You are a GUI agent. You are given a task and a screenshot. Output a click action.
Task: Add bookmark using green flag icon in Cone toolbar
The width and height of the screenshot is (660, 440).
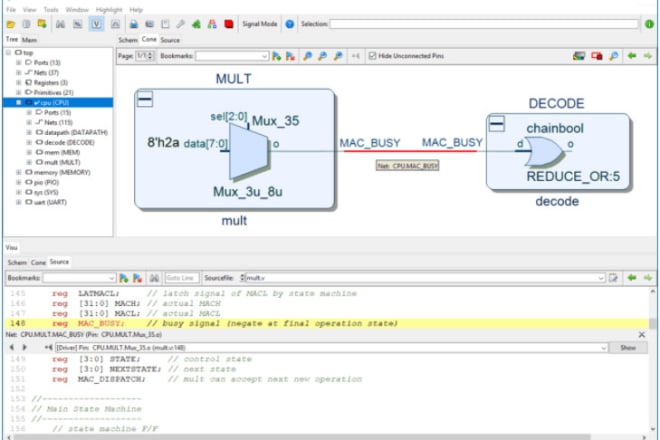pyautogui.click(x=277, y=56)
